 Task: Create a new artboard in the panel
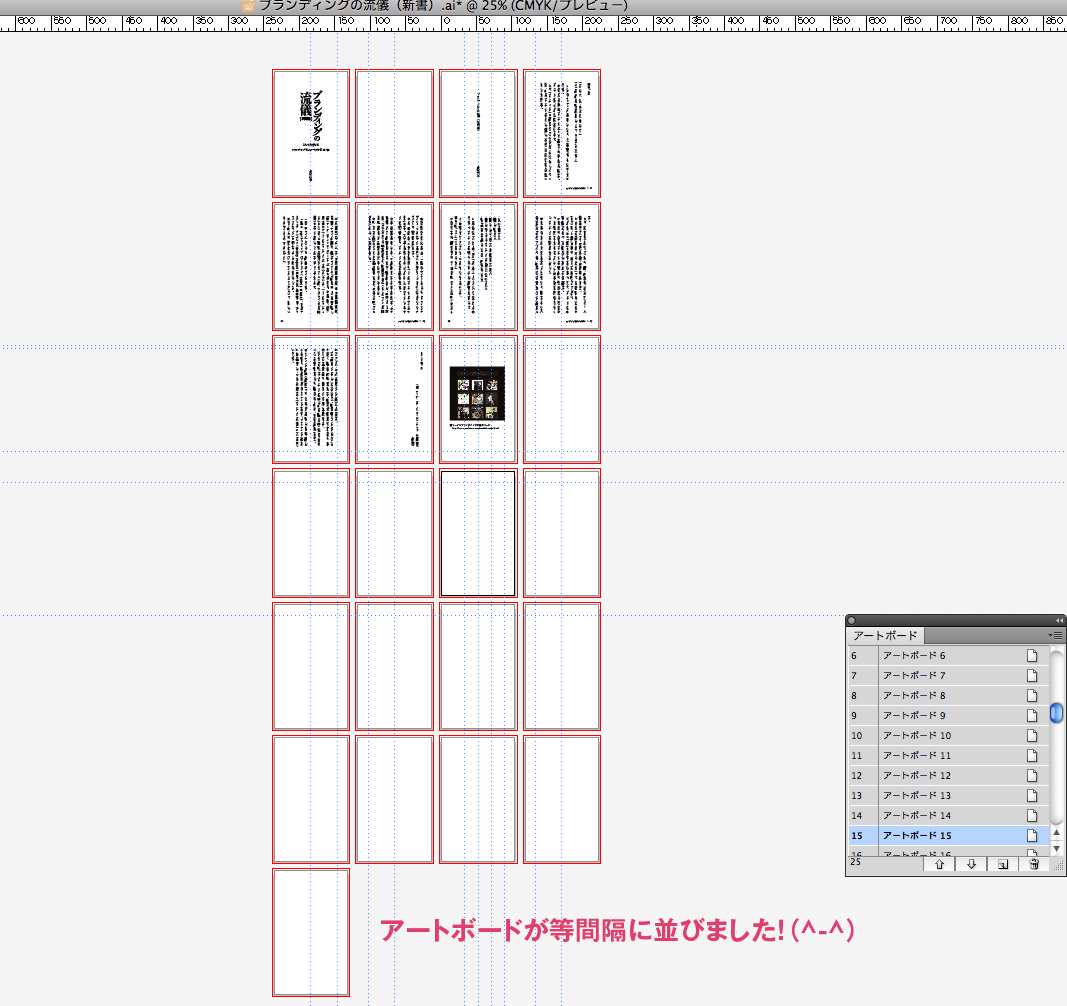[1002, 864]
